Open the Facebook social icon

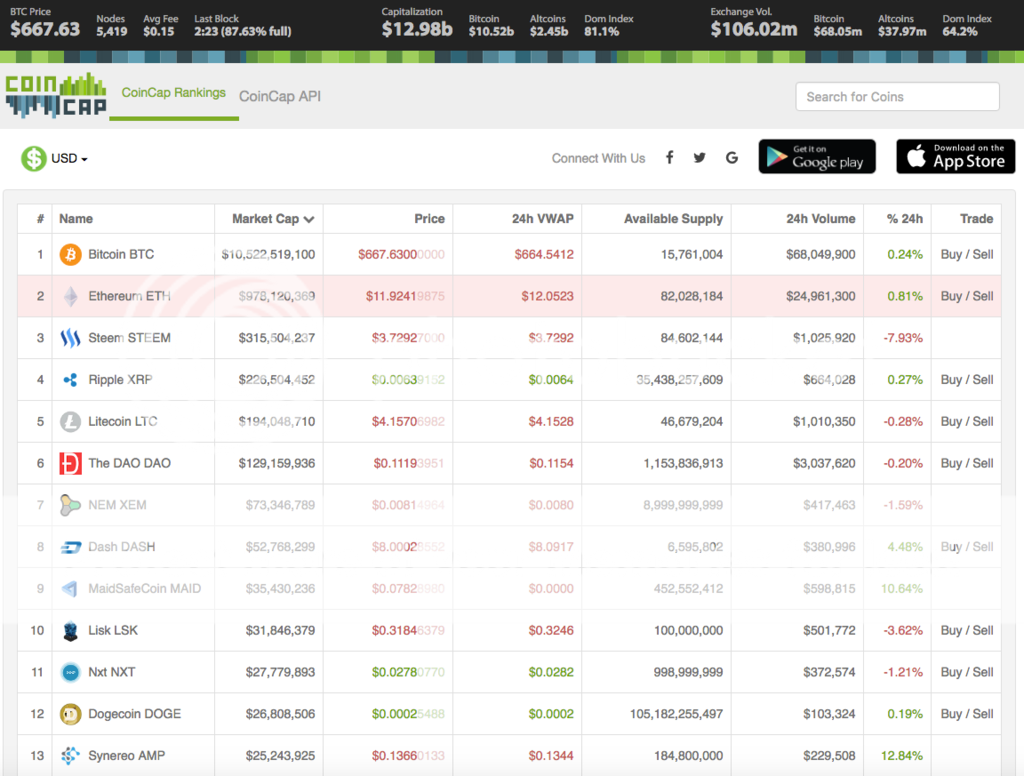669,158
